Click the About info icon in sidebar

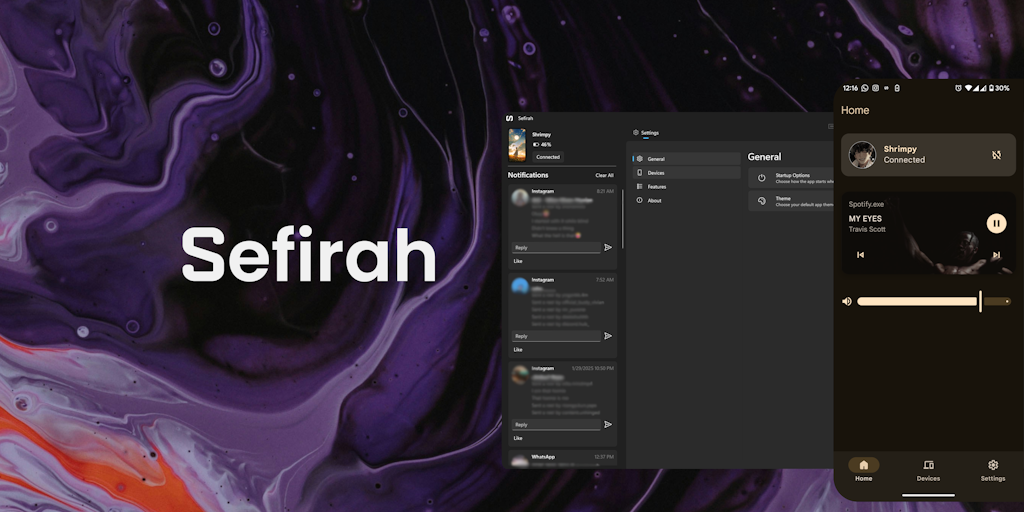pyautogui.click(x=640, y=200)
